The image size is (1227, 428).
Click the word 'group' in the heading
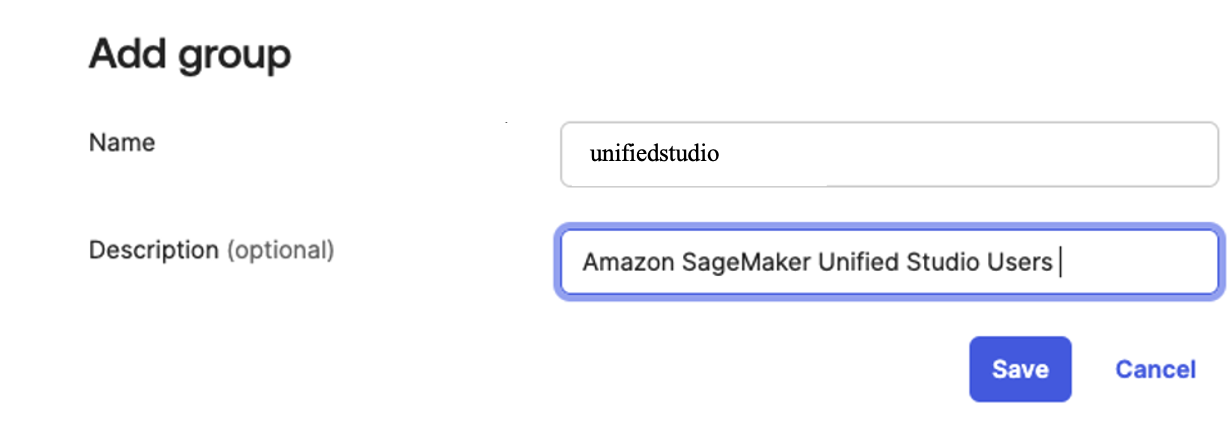coord(234,55)
